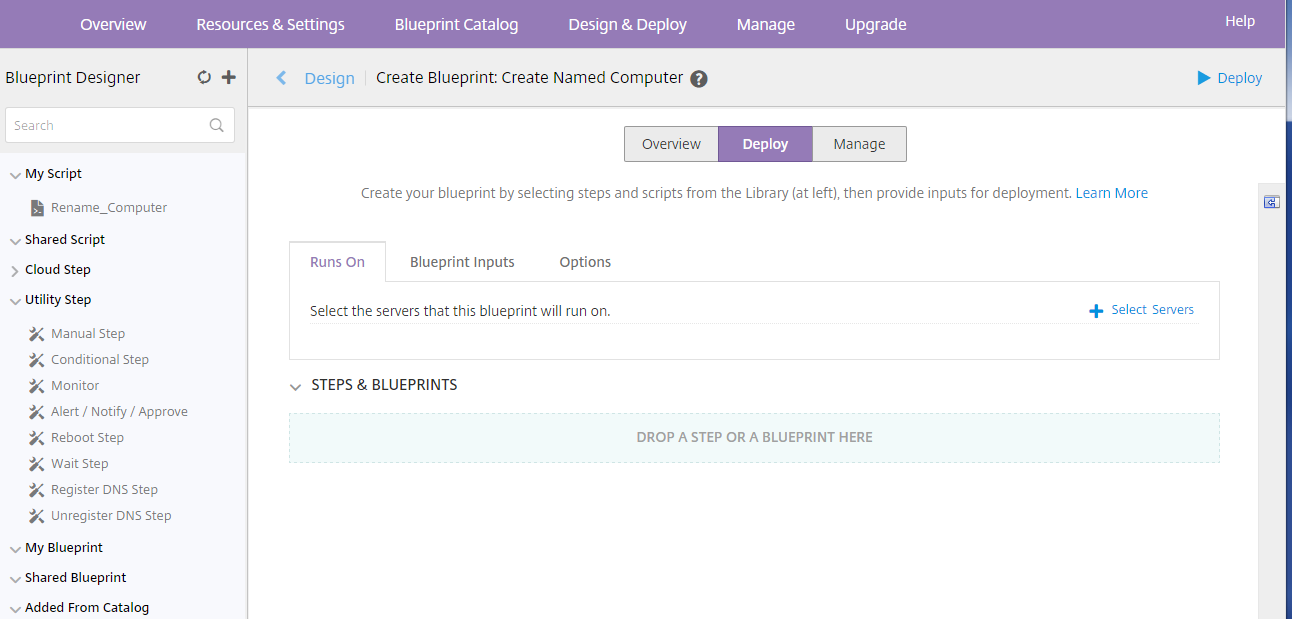The image size is (1292, 619).
Task: Collapse the Utility Step category
Action: point(15,300)
